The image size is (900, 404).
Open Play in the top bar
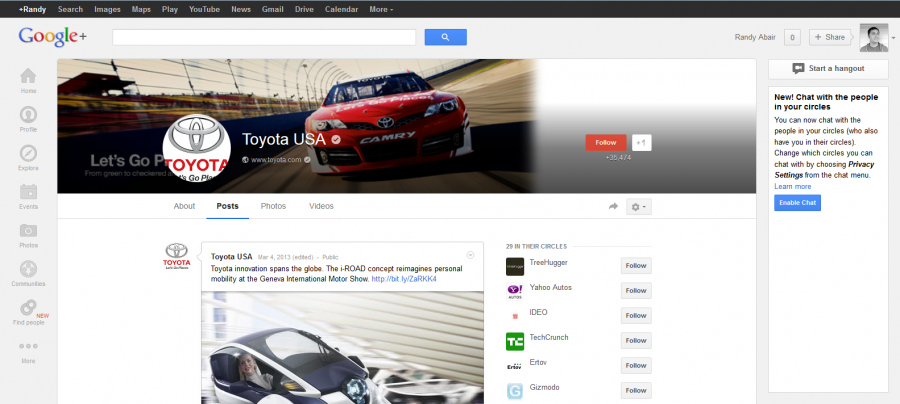tap(170, 9)
